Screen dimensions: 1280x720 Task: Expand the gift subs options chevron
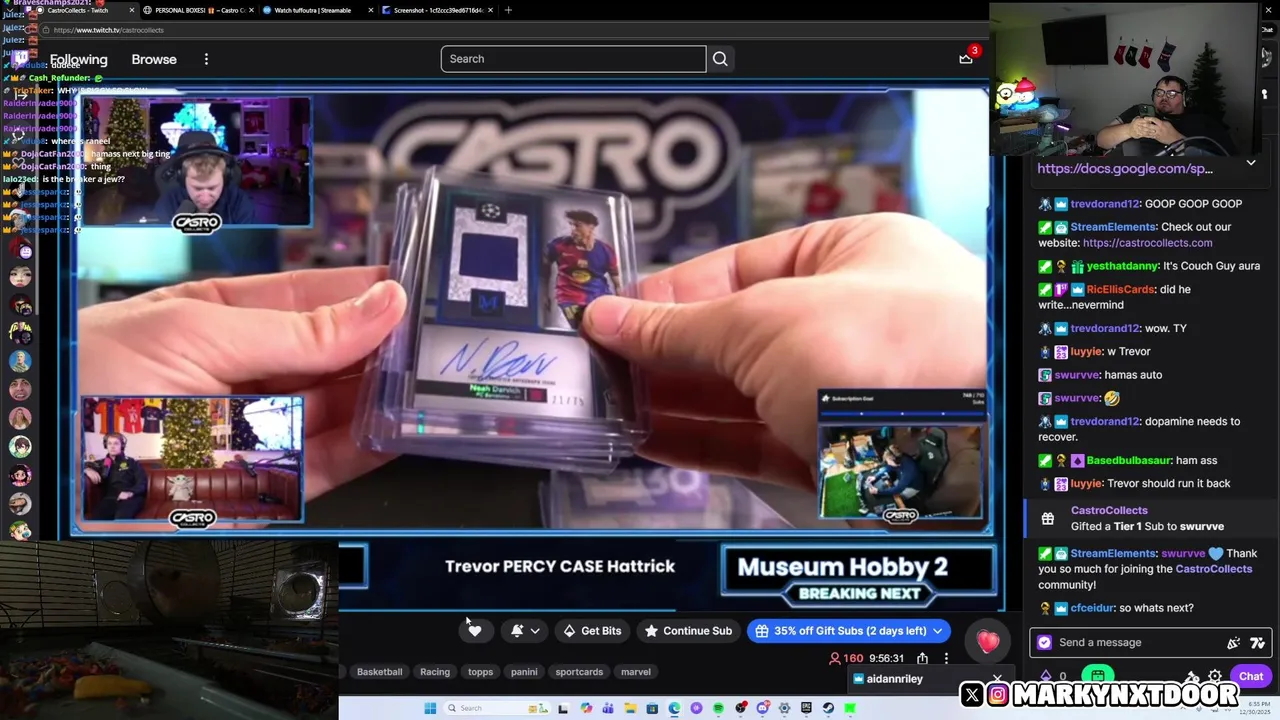point(938,631)
